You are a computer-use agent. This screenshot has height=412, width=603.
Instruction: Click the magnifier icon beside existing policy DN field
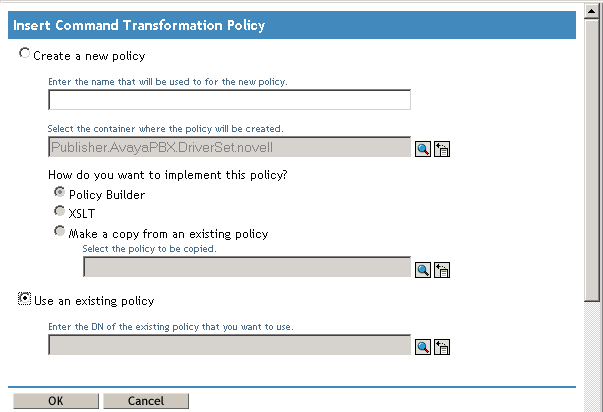click(x=423, y=346)
